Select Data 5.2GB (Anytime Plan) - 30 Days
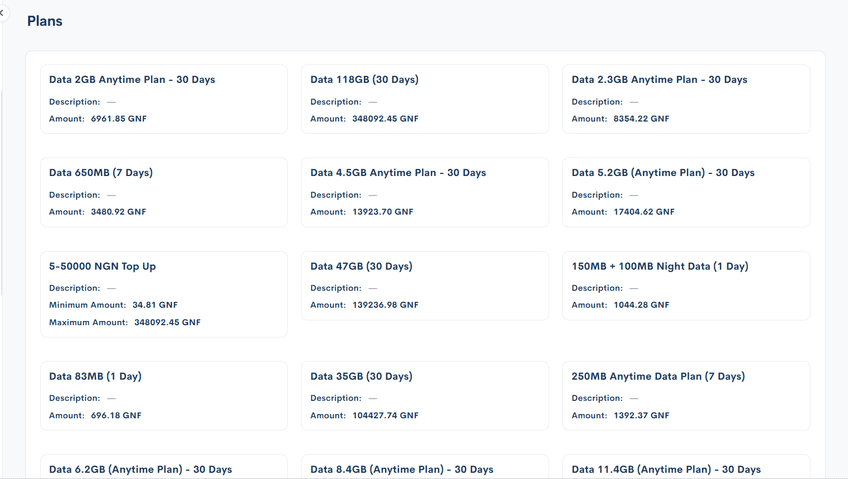Screen dimensions: 848x479 [x=663, y=172]
